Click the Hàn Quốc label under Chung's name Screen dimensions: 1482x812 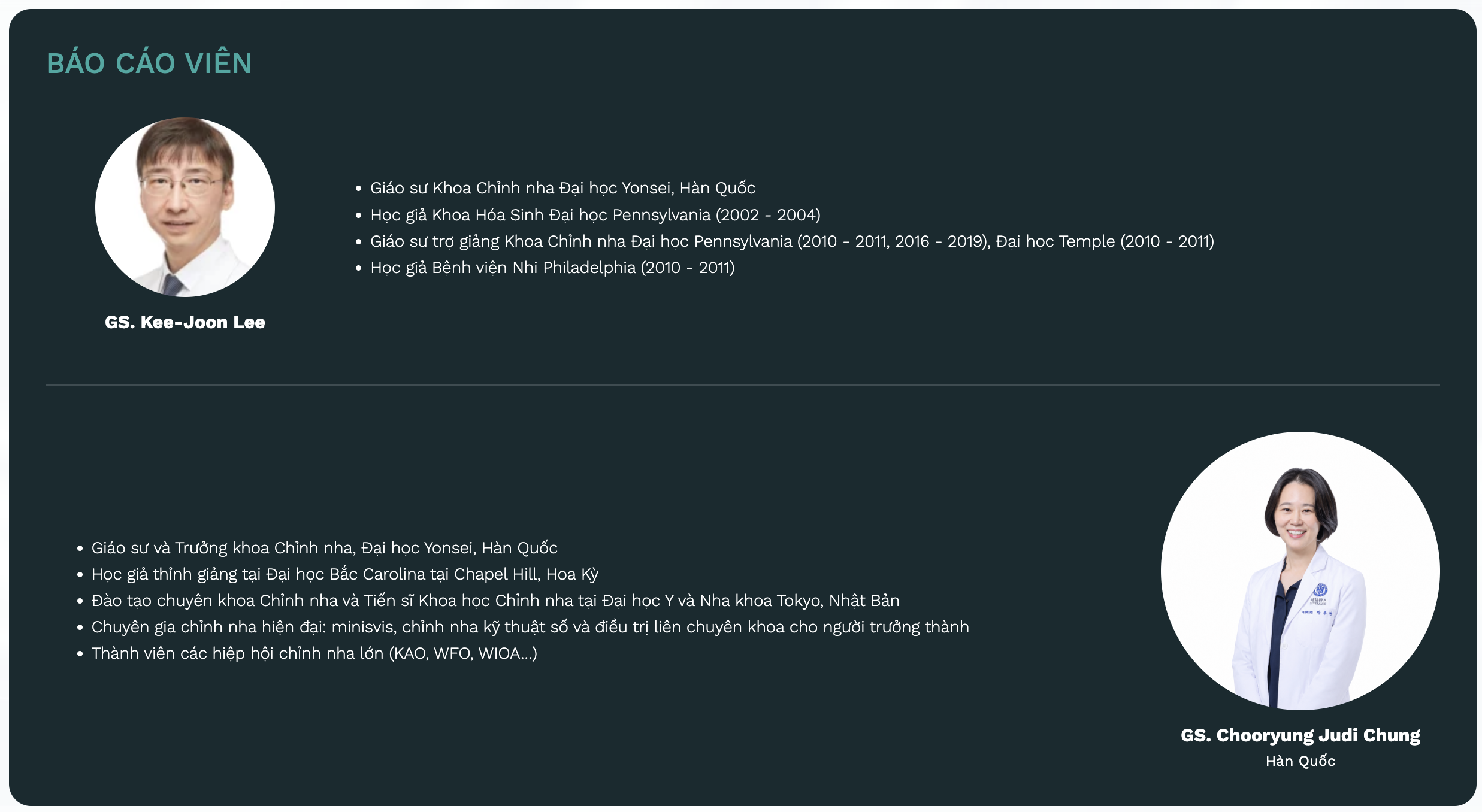tap(1300, 761)
